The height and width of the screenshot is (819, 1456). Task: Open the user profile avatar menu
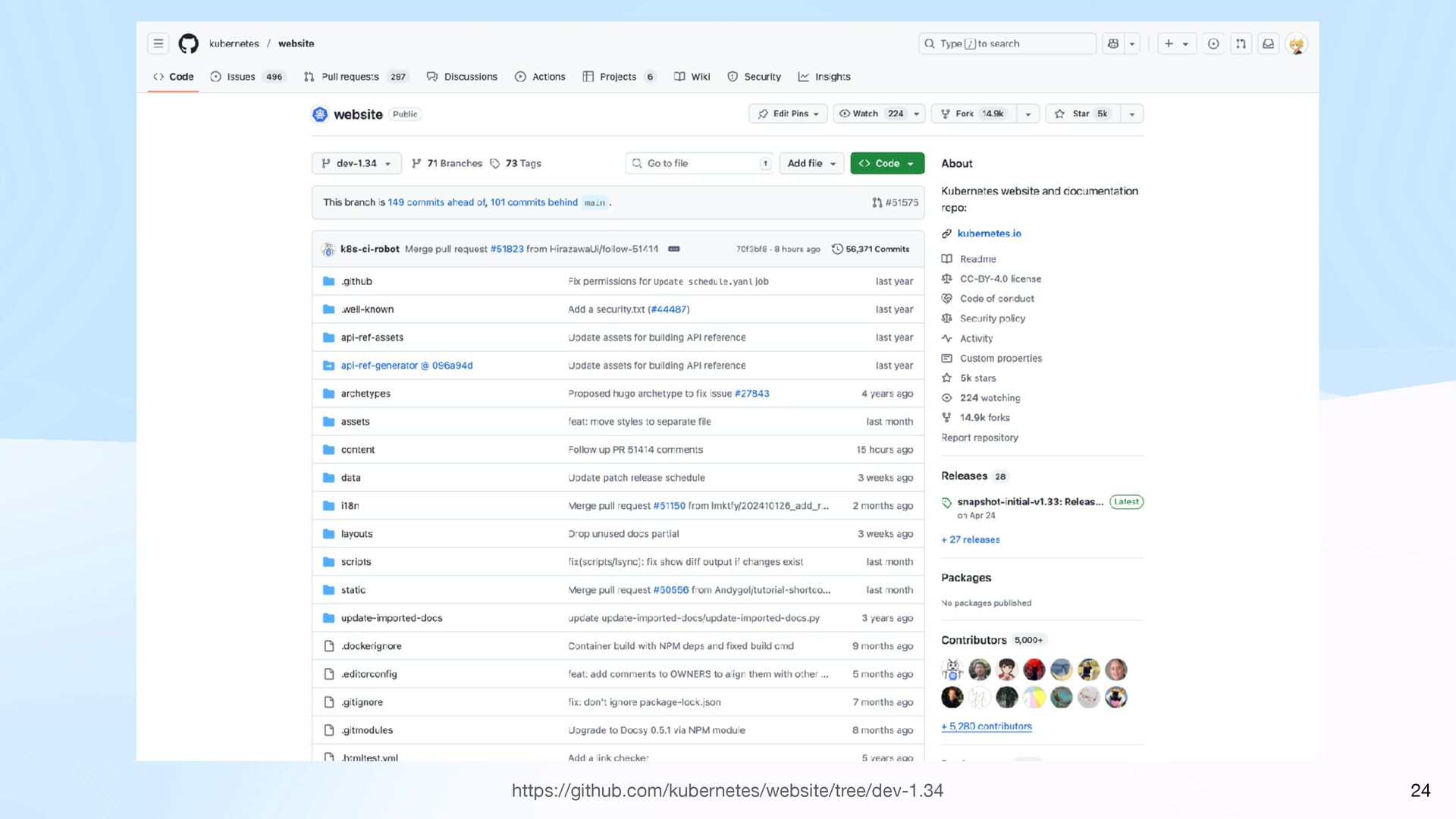click(1296, 44)
